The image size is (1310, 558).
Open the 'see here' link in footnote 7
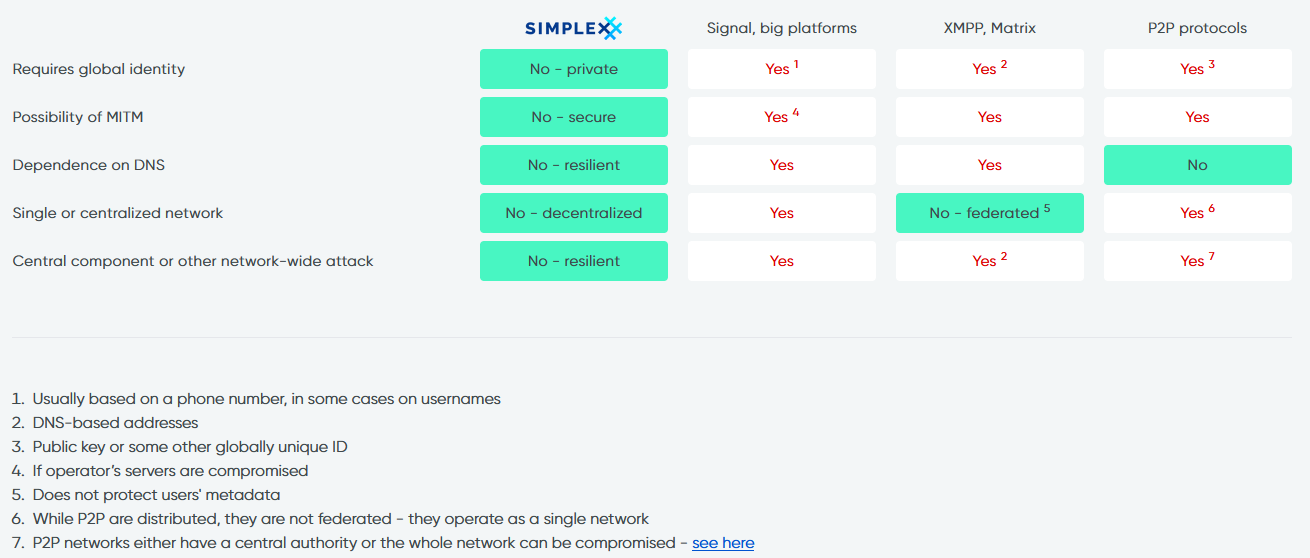coord(723,543)
